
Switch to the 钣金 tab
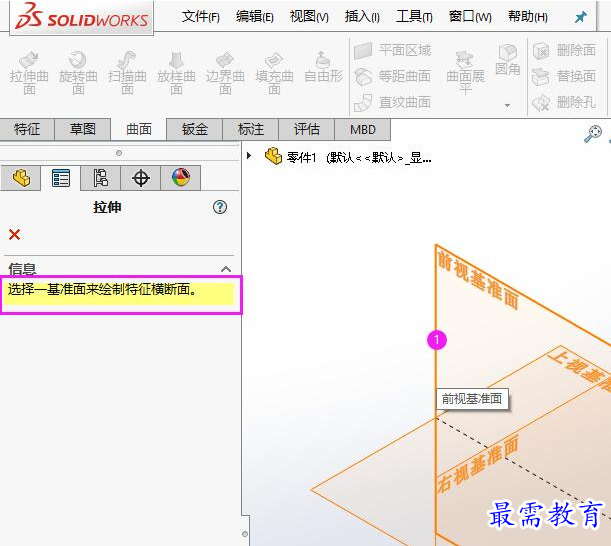click(x=194, y=129)
